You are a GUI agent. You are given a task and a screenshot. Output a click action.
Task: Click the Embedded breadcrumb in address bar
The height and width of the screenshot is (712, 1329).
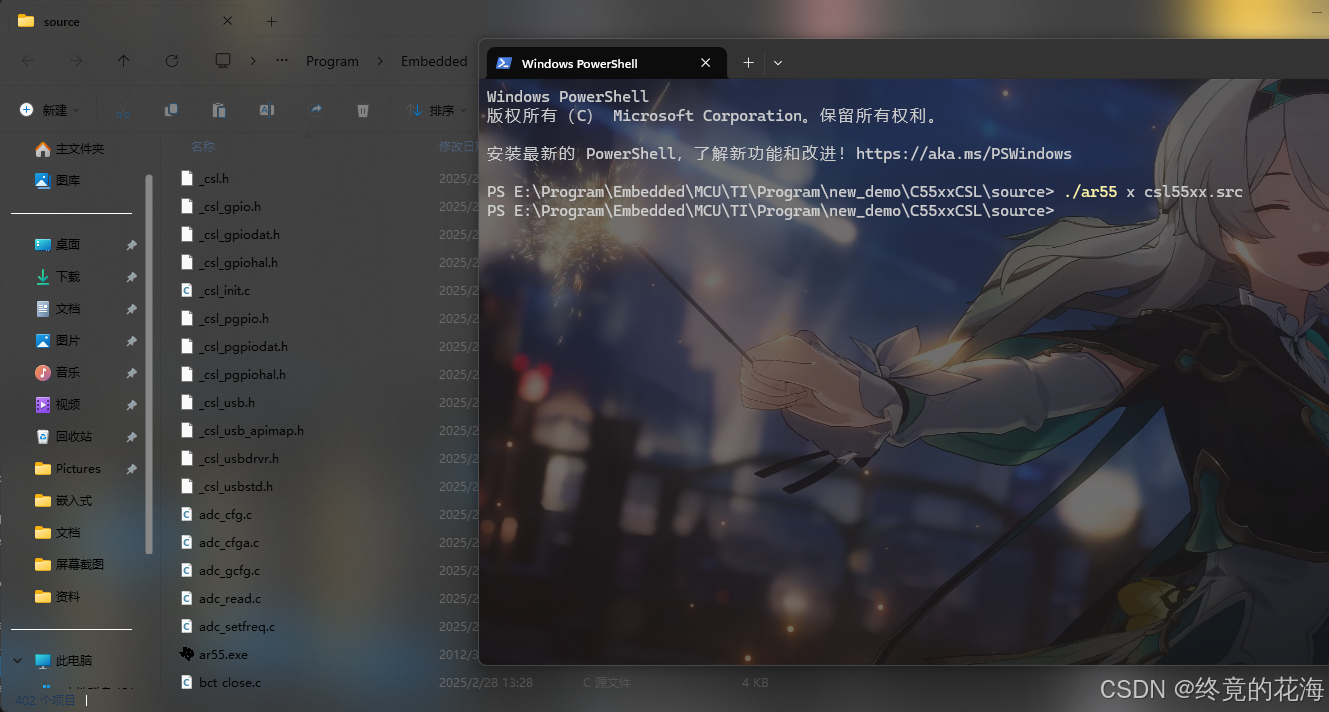[x=434, y=61]
